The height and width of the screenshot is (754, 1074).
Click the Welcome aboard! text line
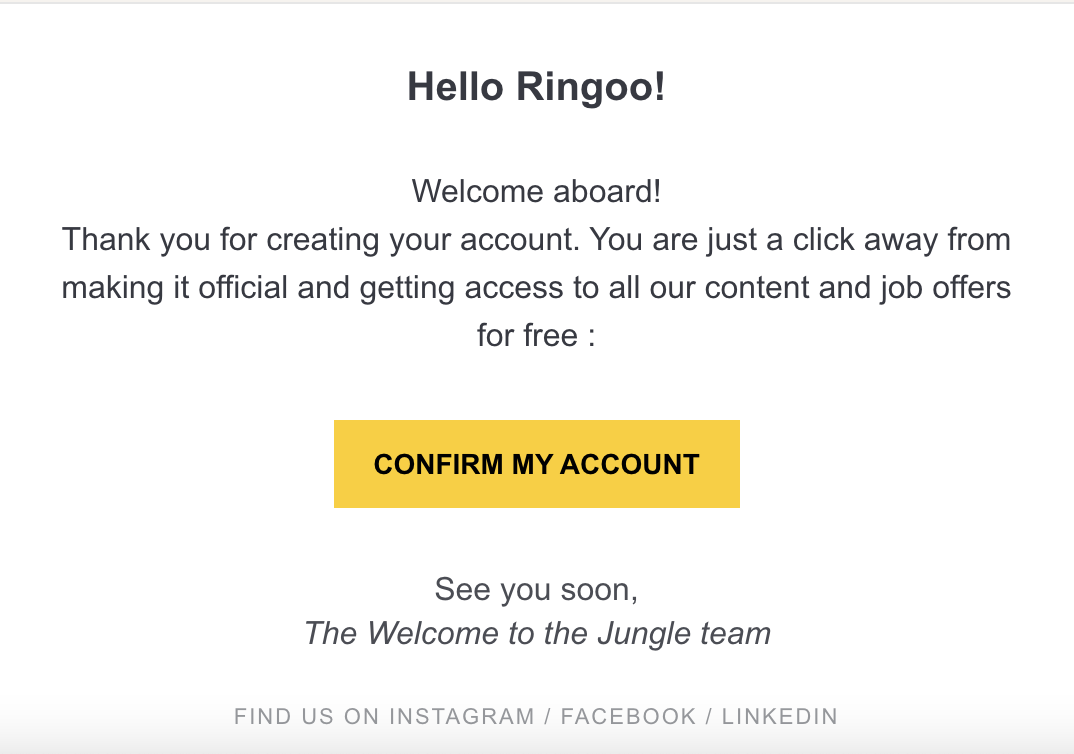tap(536, 191)
